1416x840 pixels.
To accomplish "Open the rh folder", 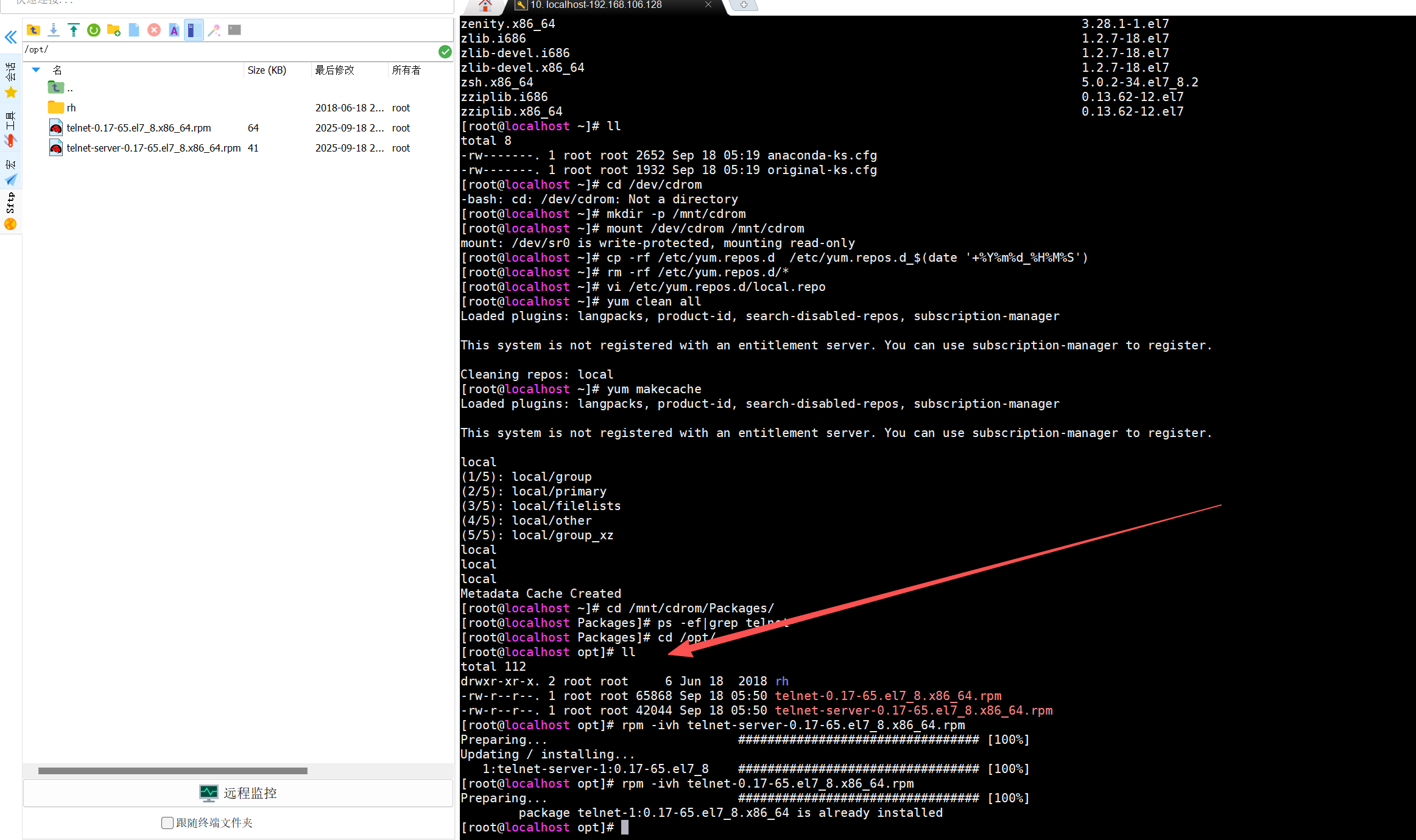I will click(x=71, y=108).
